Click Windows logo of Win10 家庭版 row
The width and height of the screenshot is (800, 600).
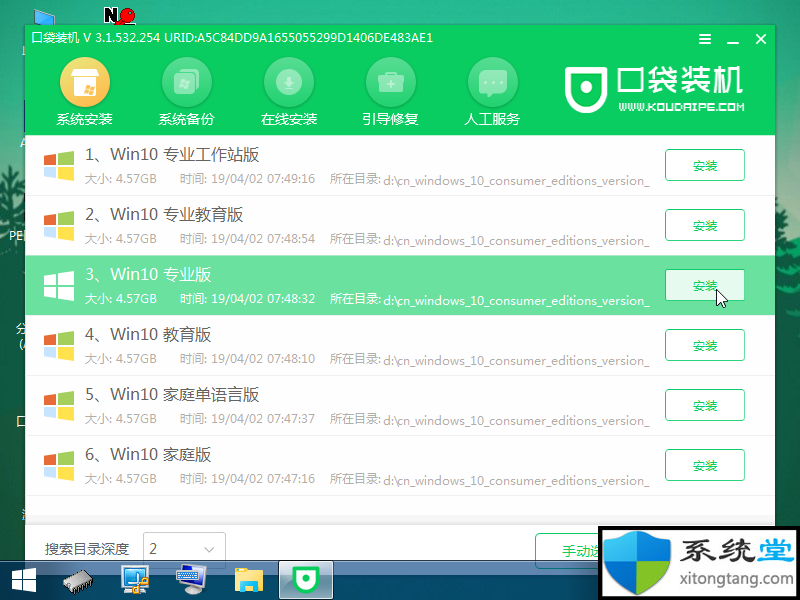tap(59, 466)
